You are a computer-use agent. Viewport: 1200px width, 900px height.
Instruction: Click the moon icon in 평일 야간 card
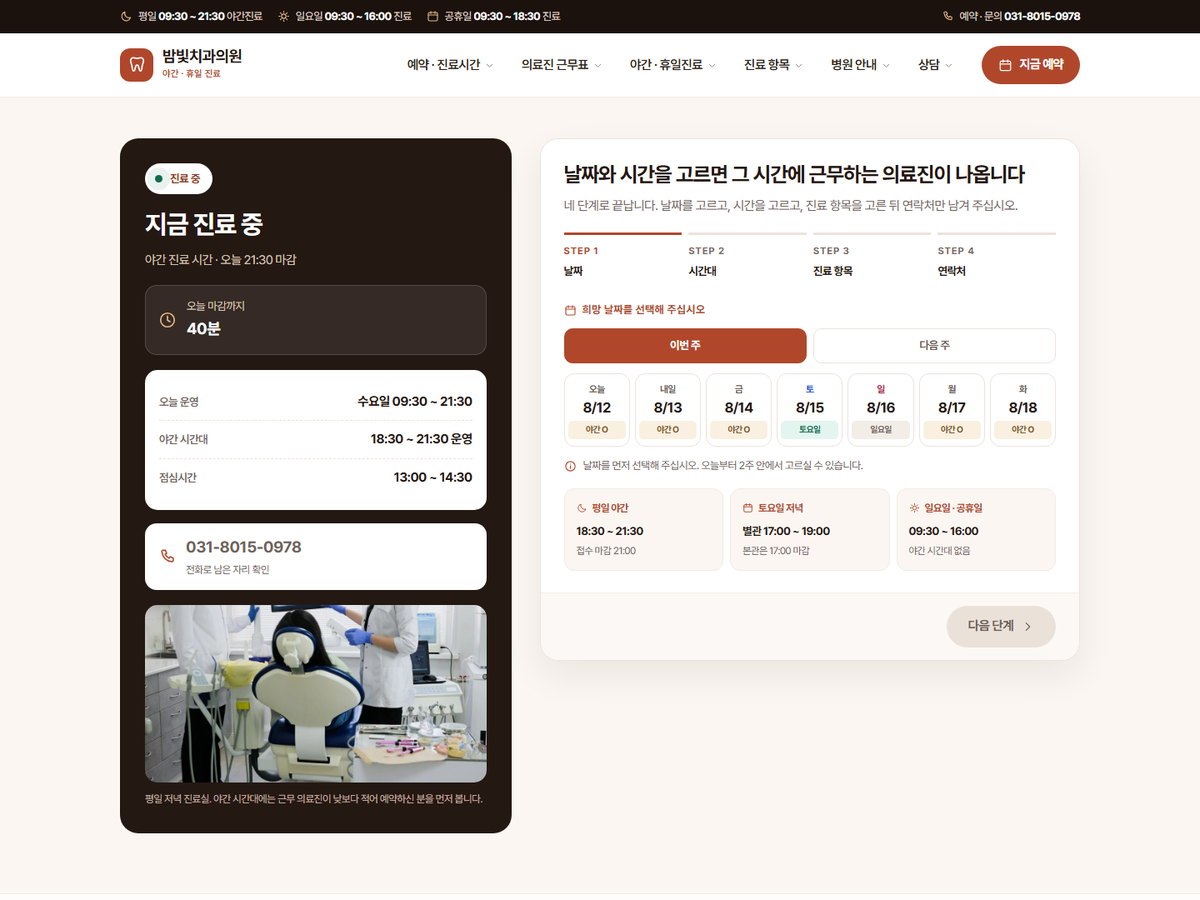[x=582, y=508]
